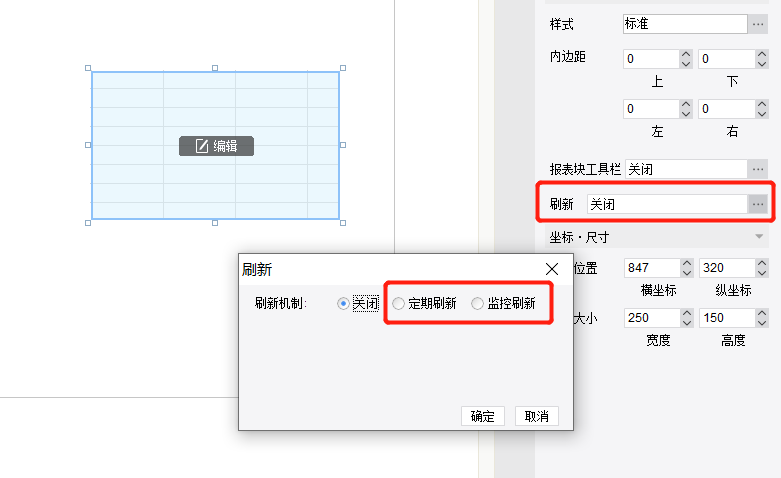Increase the 高度 value stepper
Image resolution: width=781 pixels, height=478 pixels.
pyautogui.click(x=762, y=313)
